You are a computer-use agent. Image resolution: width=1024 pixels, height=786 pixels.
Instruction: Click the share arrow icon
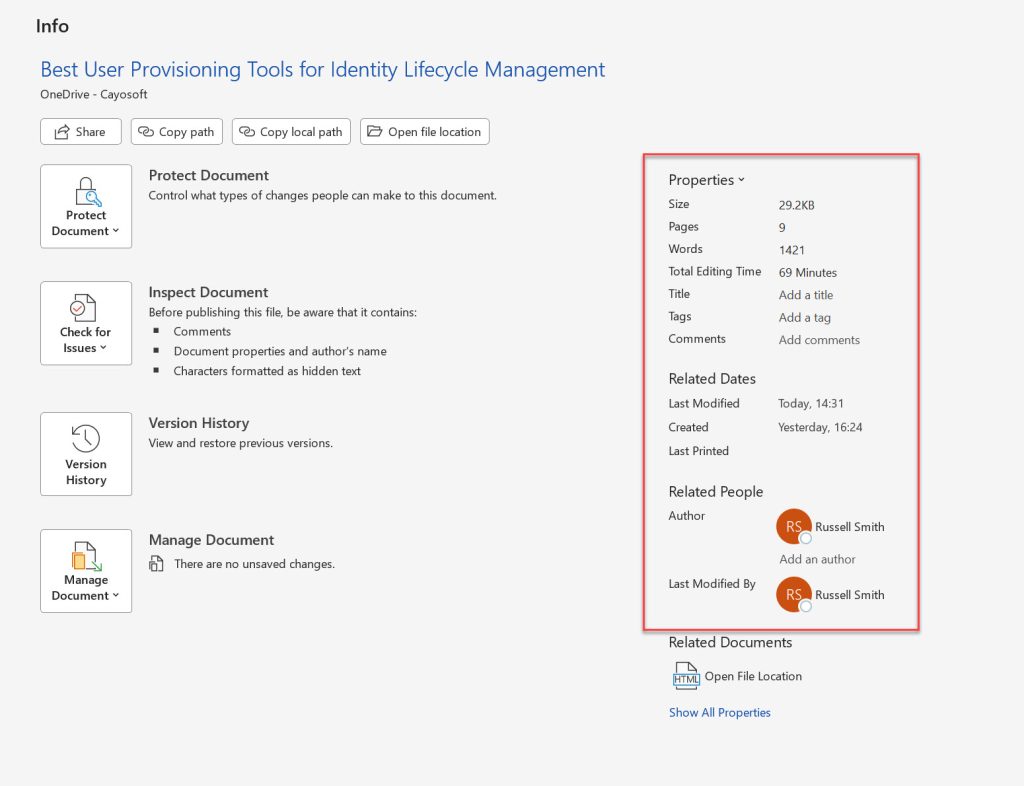tap(62, 132)
